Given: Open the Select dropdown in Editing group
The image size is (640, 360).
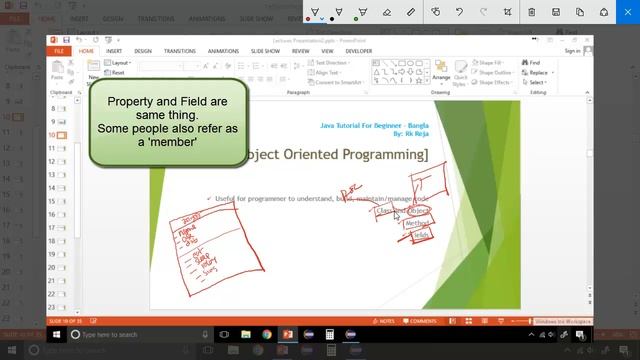Looking at the screenshot, I should [x=535, y=82].
